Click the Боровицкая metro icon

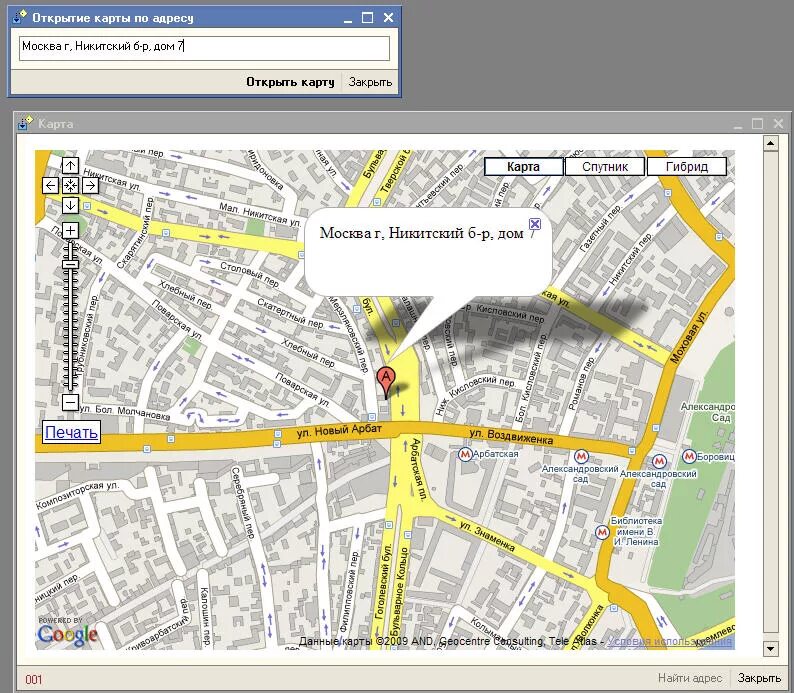pyautogui.click(x=689, y=456)
